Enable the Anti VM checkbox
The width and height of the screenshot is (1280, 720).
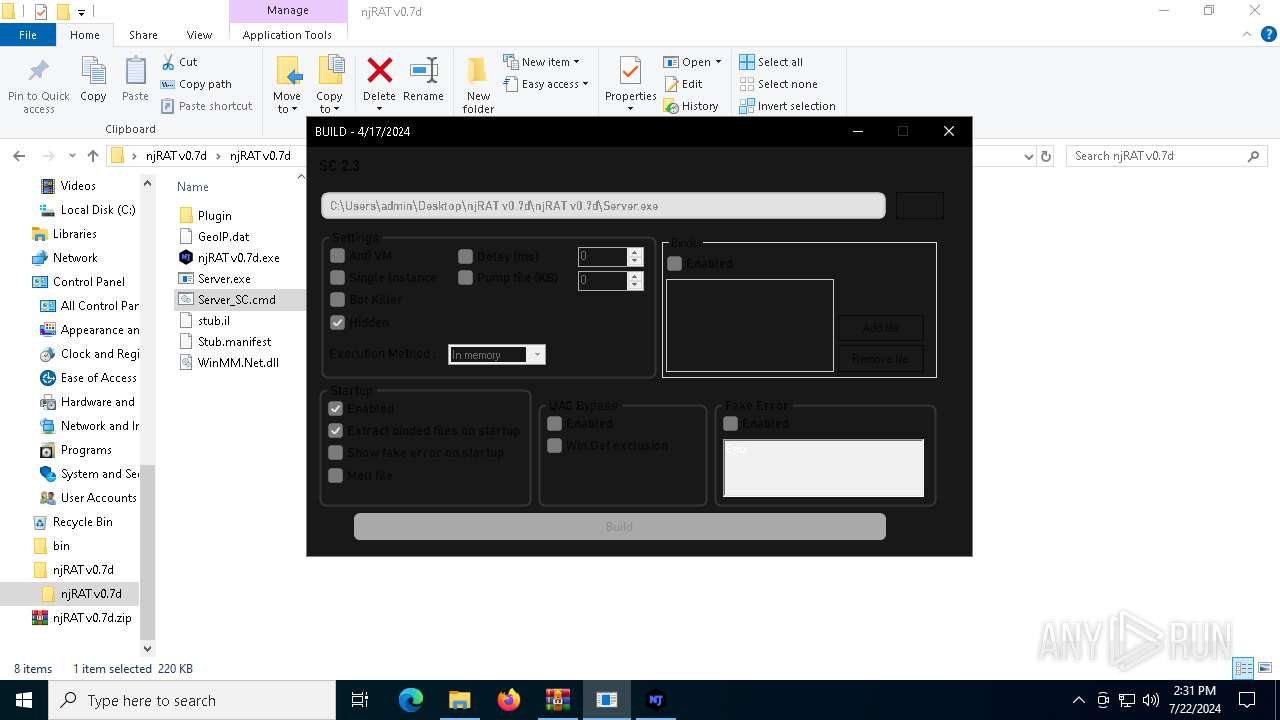(x=337, y=256)
